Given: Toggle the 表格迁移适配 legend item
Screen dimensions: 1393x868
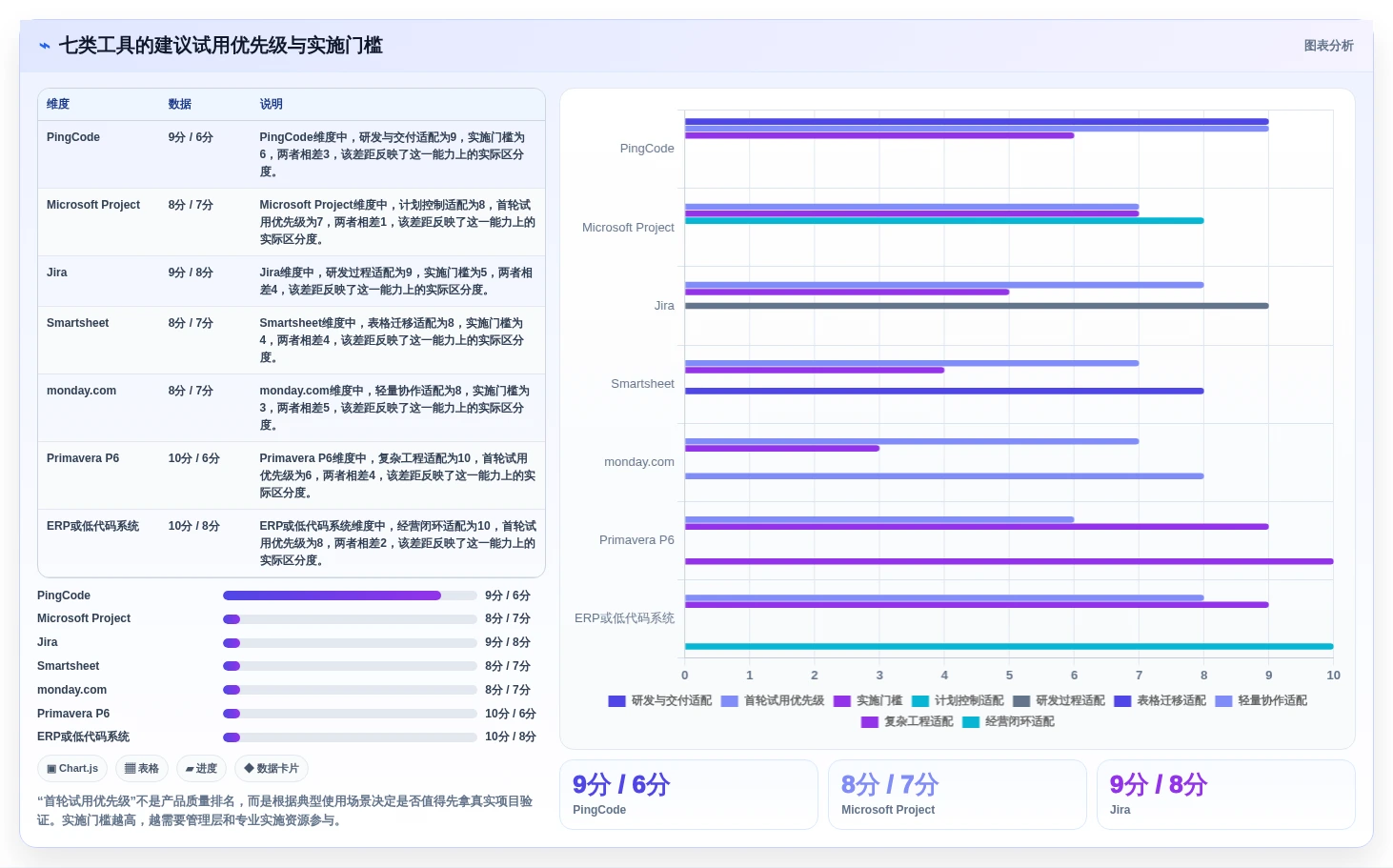Looking at the screenshot, I should (x=1160, y=700).
